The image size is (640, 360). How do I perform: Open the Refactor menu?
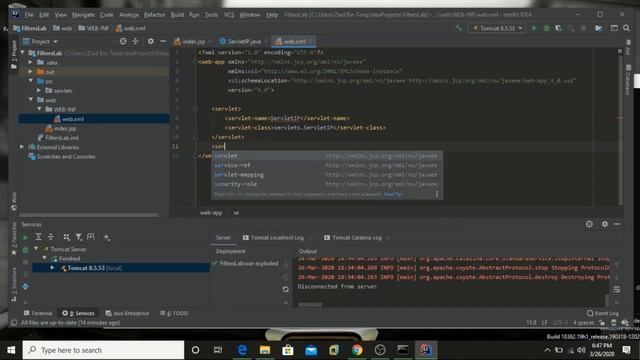click(x=154, y=15)
